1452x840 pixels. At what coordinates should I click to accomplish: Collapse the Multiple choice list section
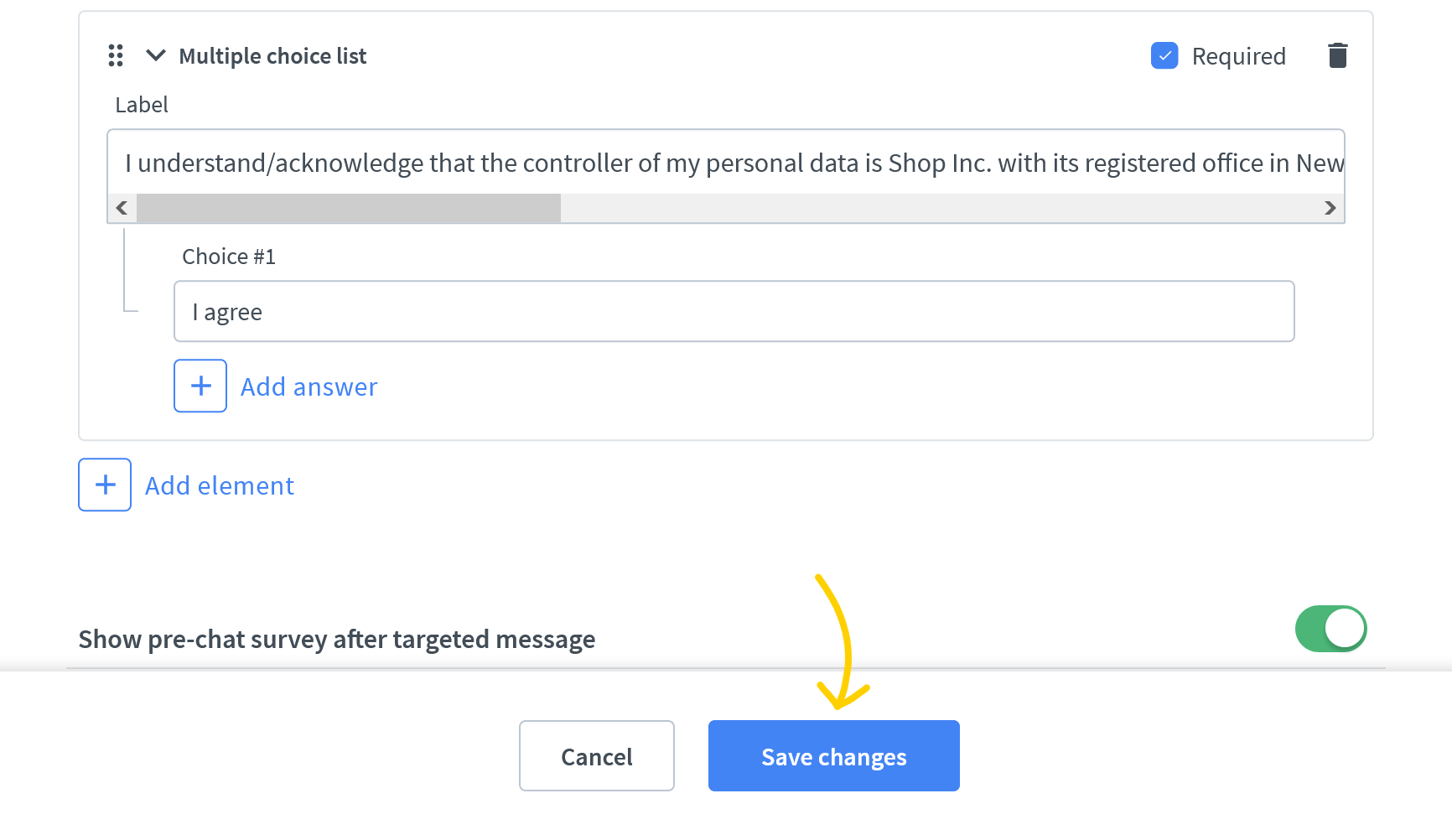click(154, 55)
